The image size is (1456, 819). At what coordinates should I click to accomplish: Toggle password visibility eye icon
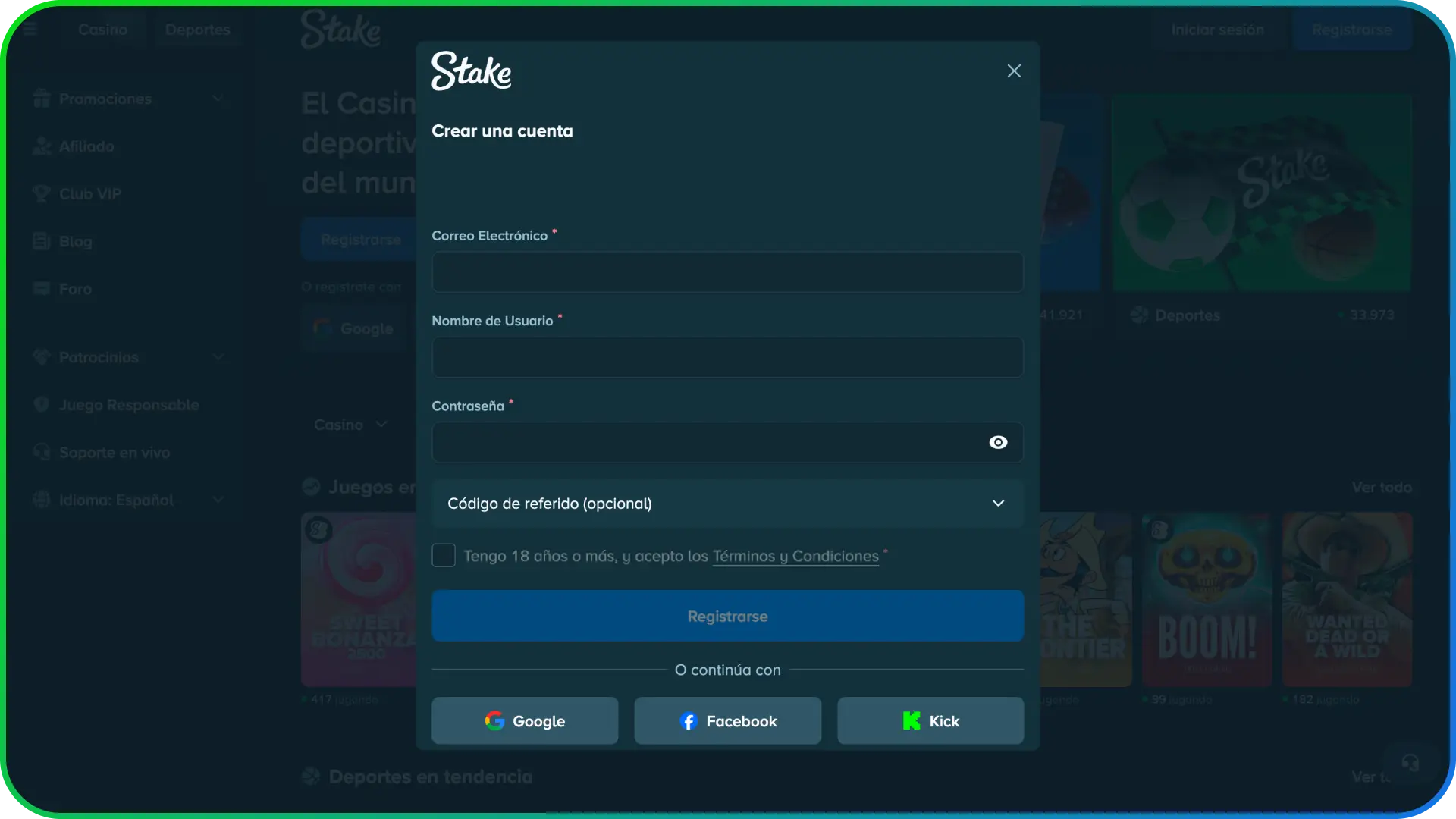tap(998, 442)
